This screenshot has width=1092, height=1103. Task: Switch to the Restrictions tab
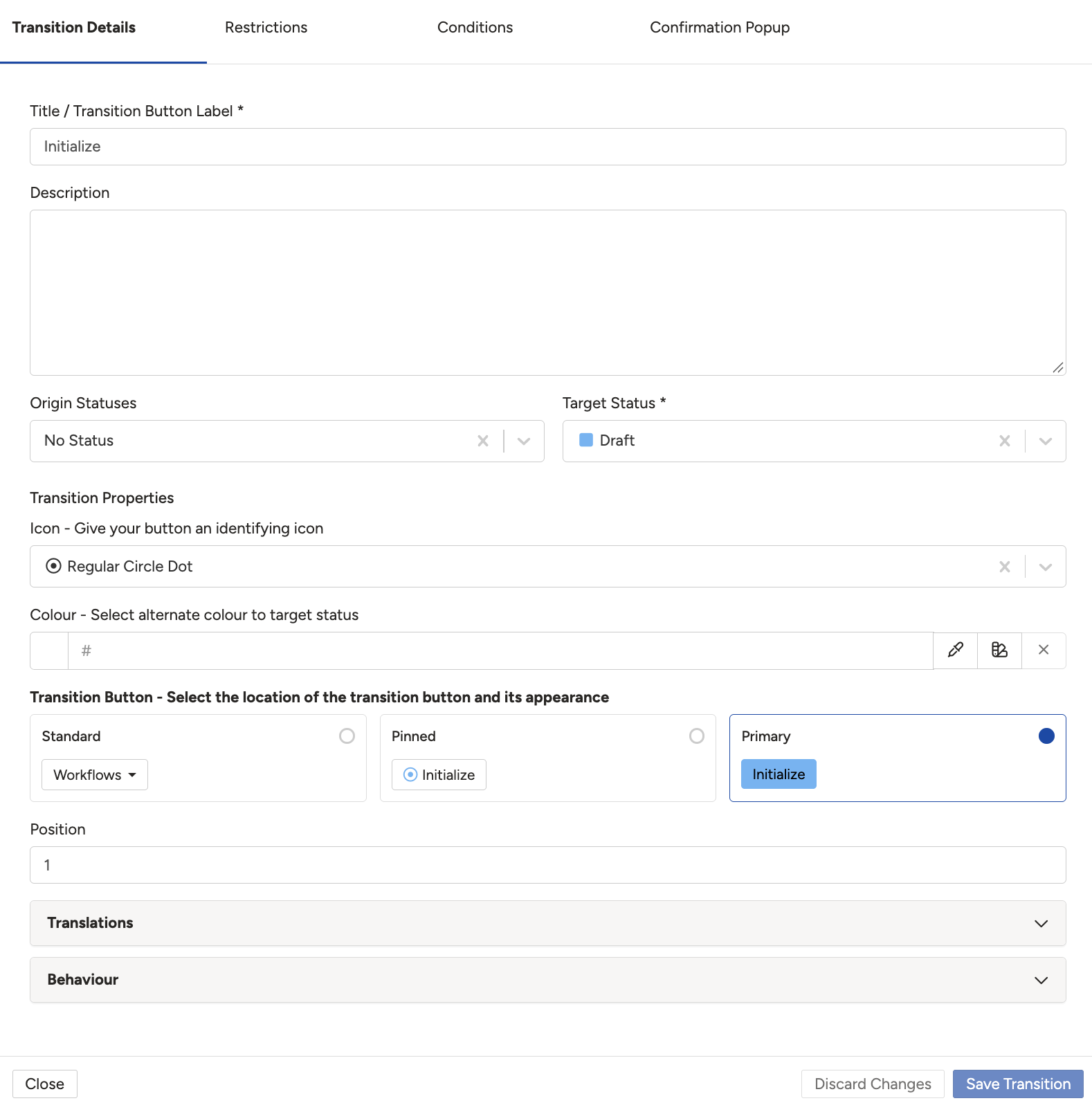point(266,28)
